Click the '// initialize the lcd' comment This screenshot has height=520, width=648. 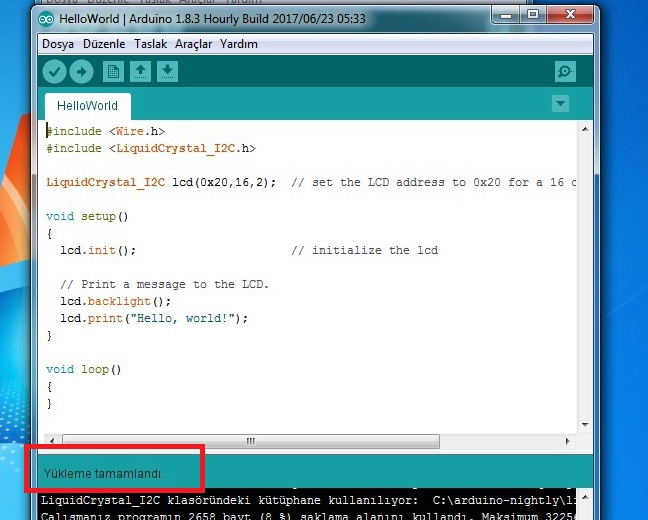[364, 250]
